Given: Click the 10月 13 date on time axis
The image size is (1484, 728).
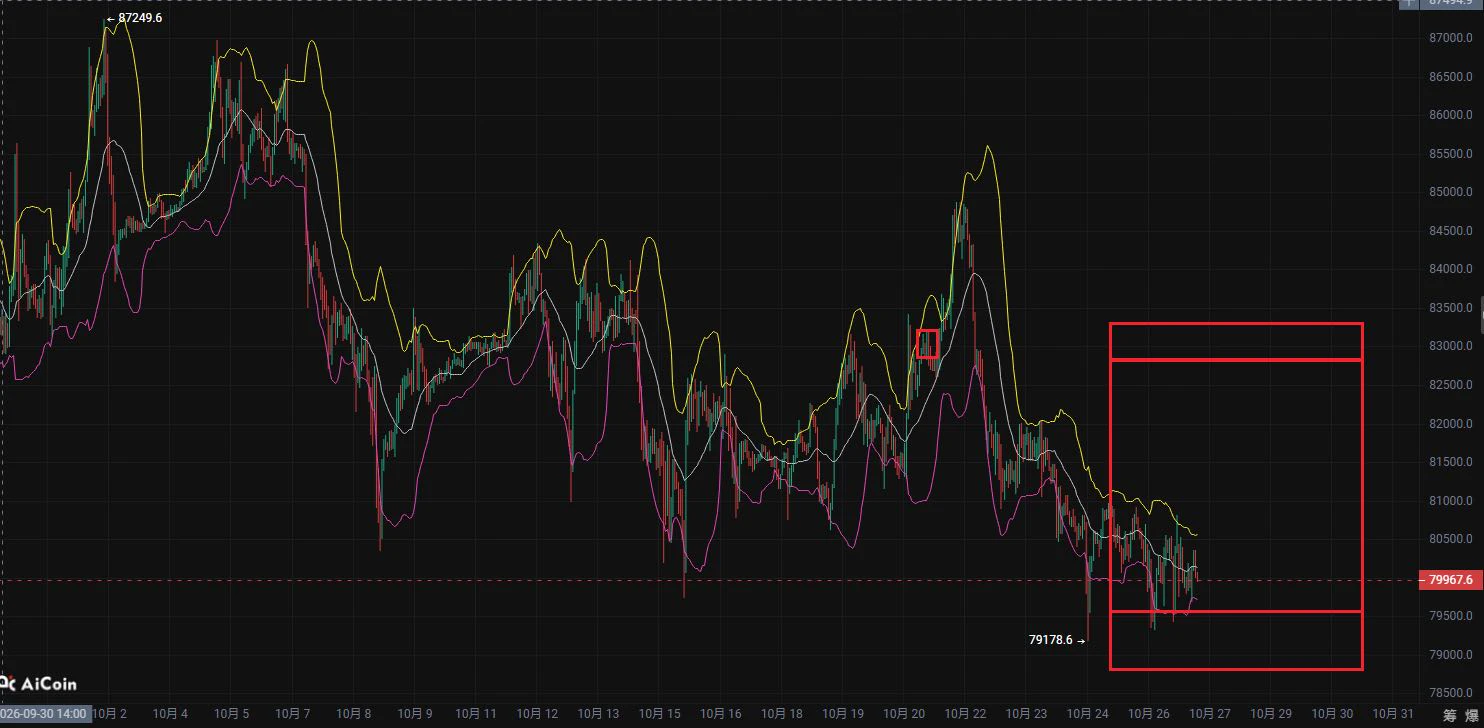Looking at the screenshot, I should pos(599,714).
